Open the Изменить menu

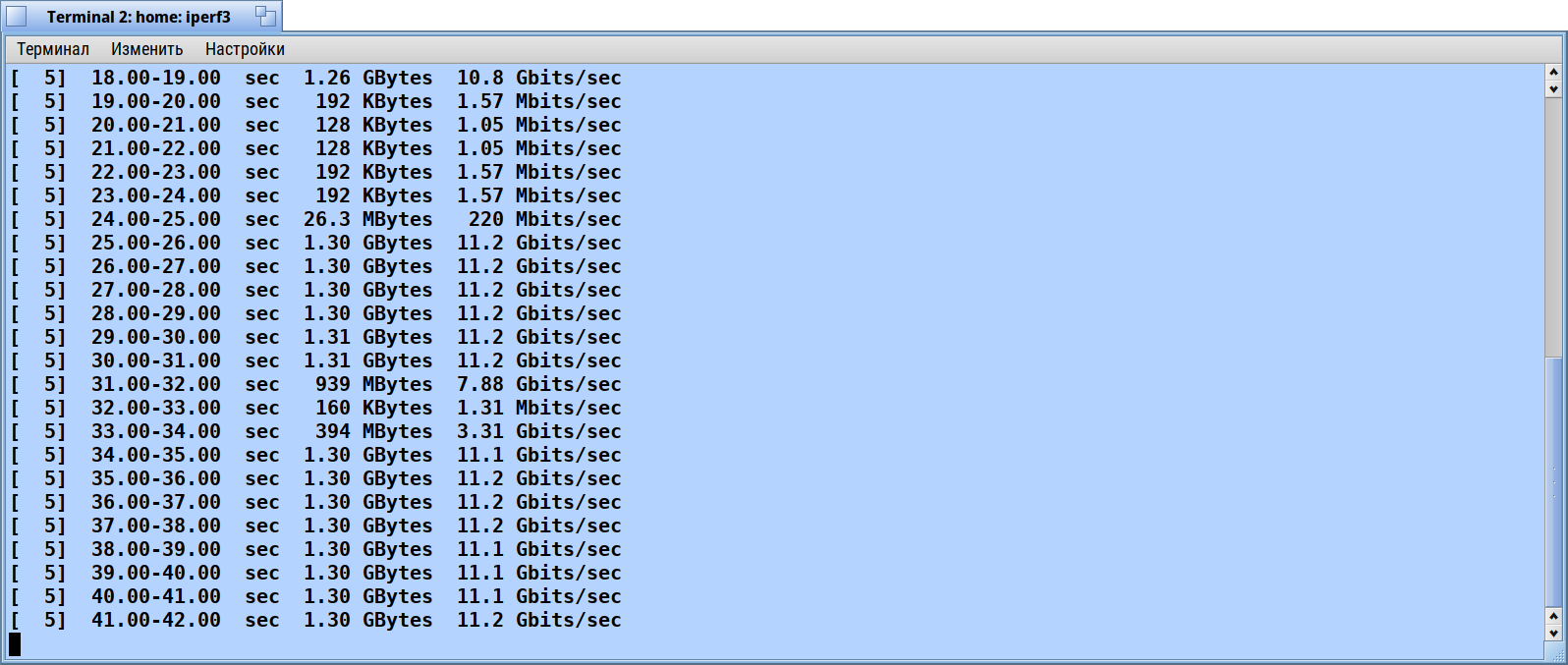click(x=147, y=49)
